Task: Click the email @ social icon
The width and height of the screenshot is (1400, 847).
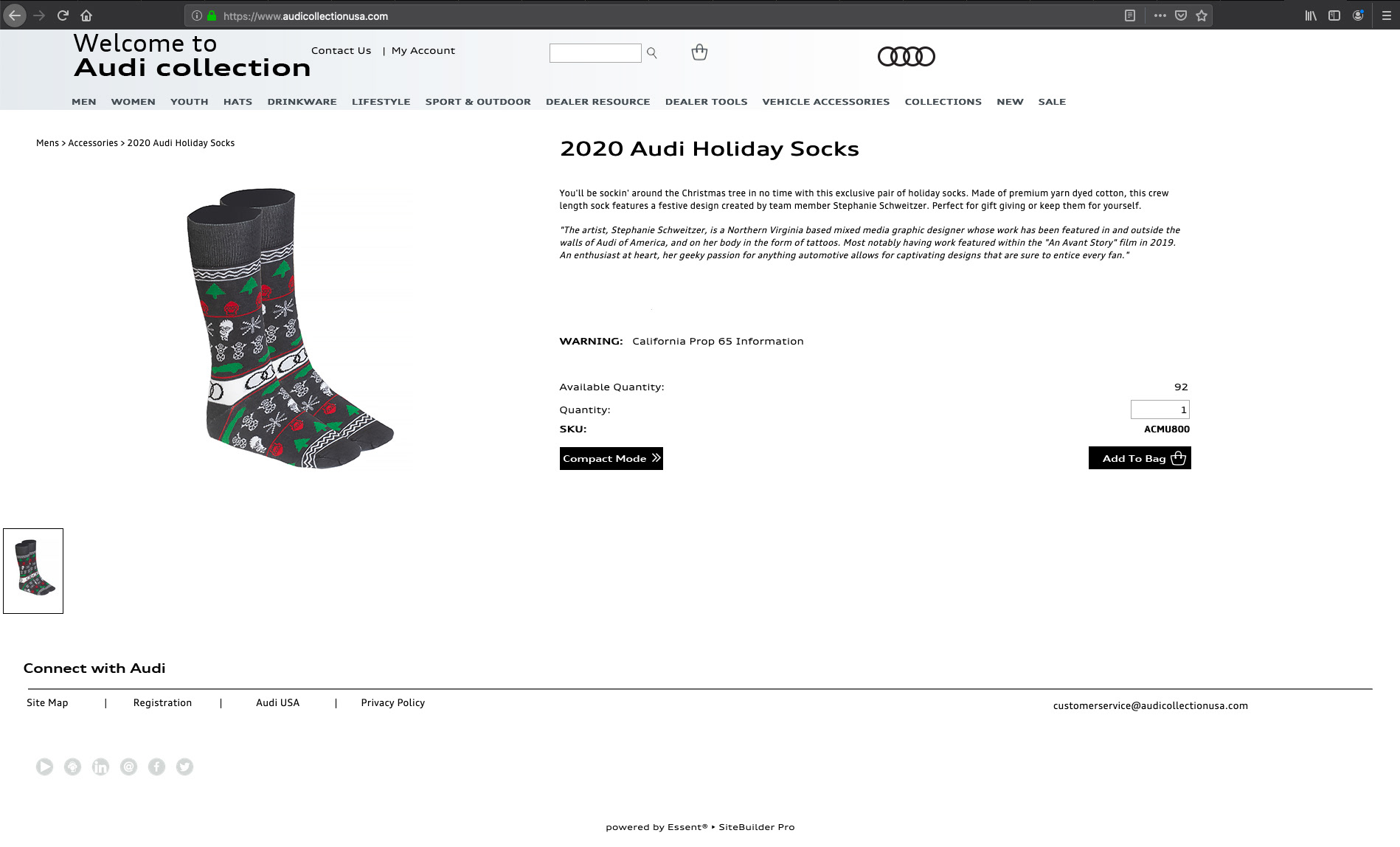Action: [128, 767]
